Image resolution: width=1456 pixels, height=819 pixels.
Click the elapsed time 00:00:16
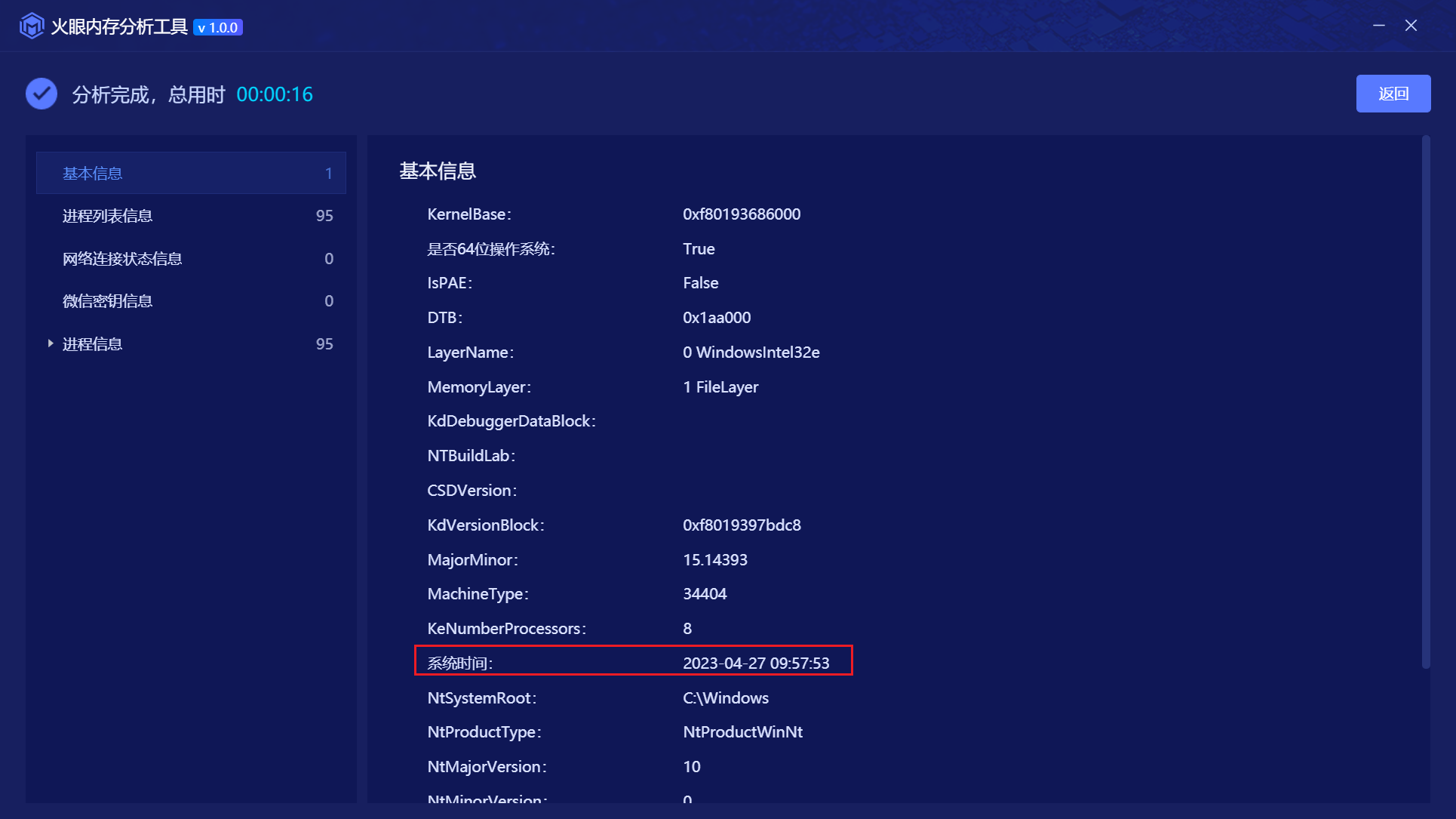[x=275, y=94]
